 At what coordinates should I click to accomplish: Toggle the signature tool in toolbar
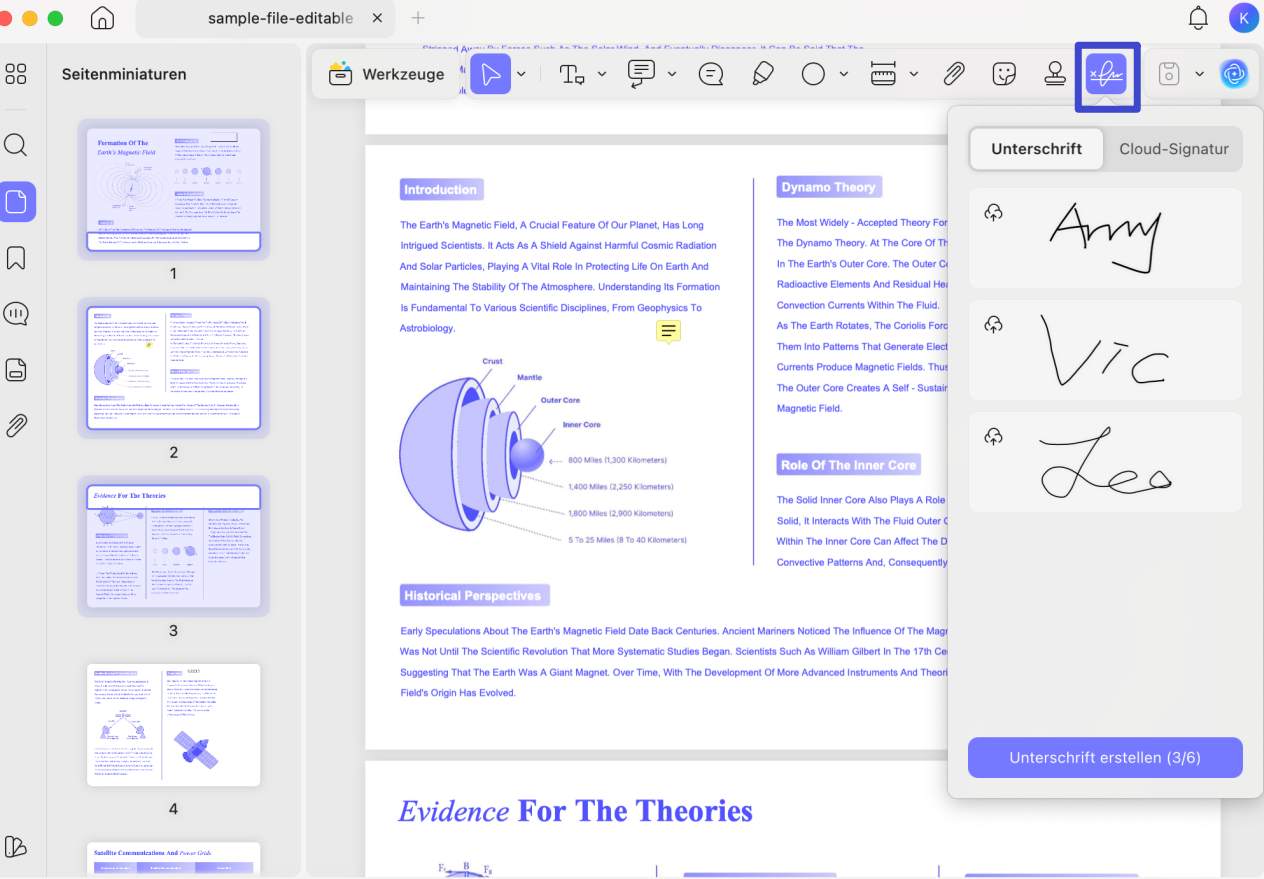tap(1107, 74)
